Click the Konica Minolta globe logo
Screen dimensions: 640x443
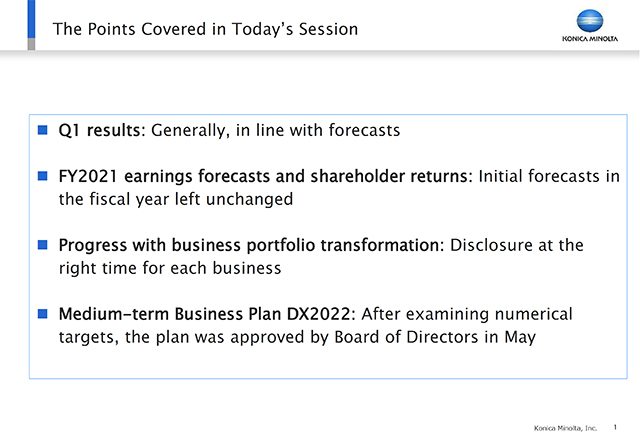click(590, 21)
